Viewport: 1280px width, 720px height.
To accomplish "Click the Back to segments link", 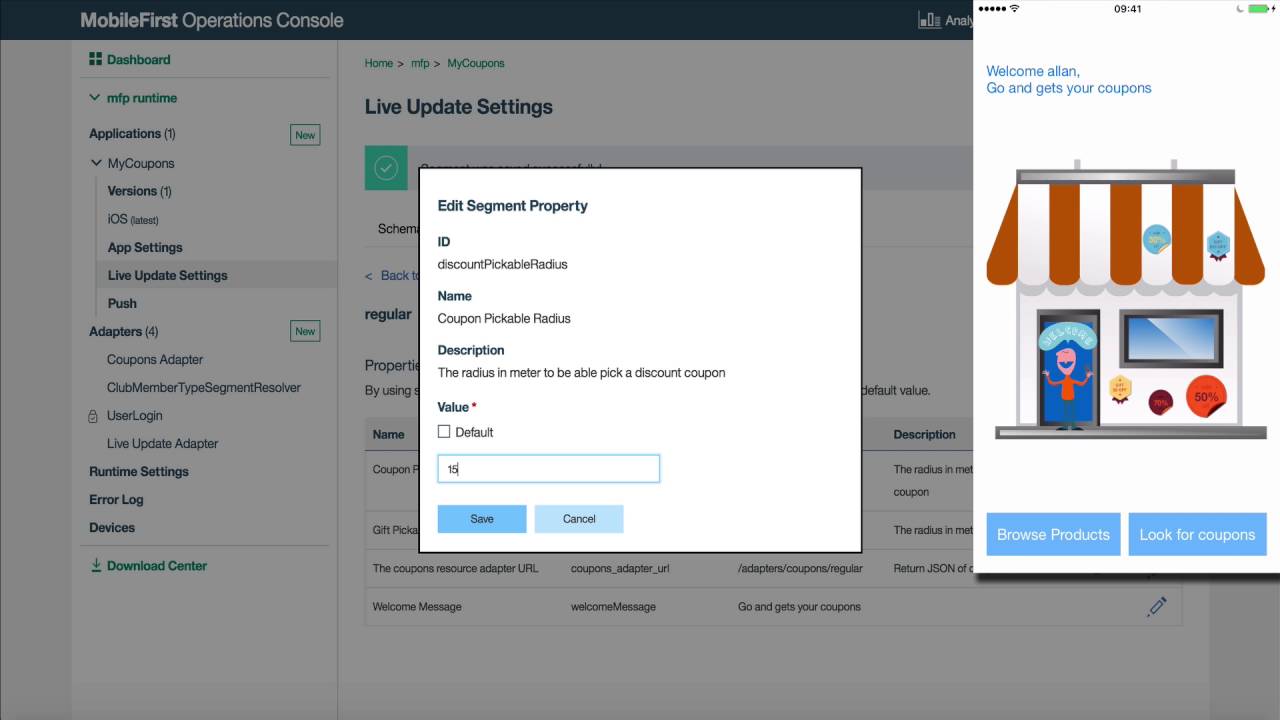I will [391, 275].
